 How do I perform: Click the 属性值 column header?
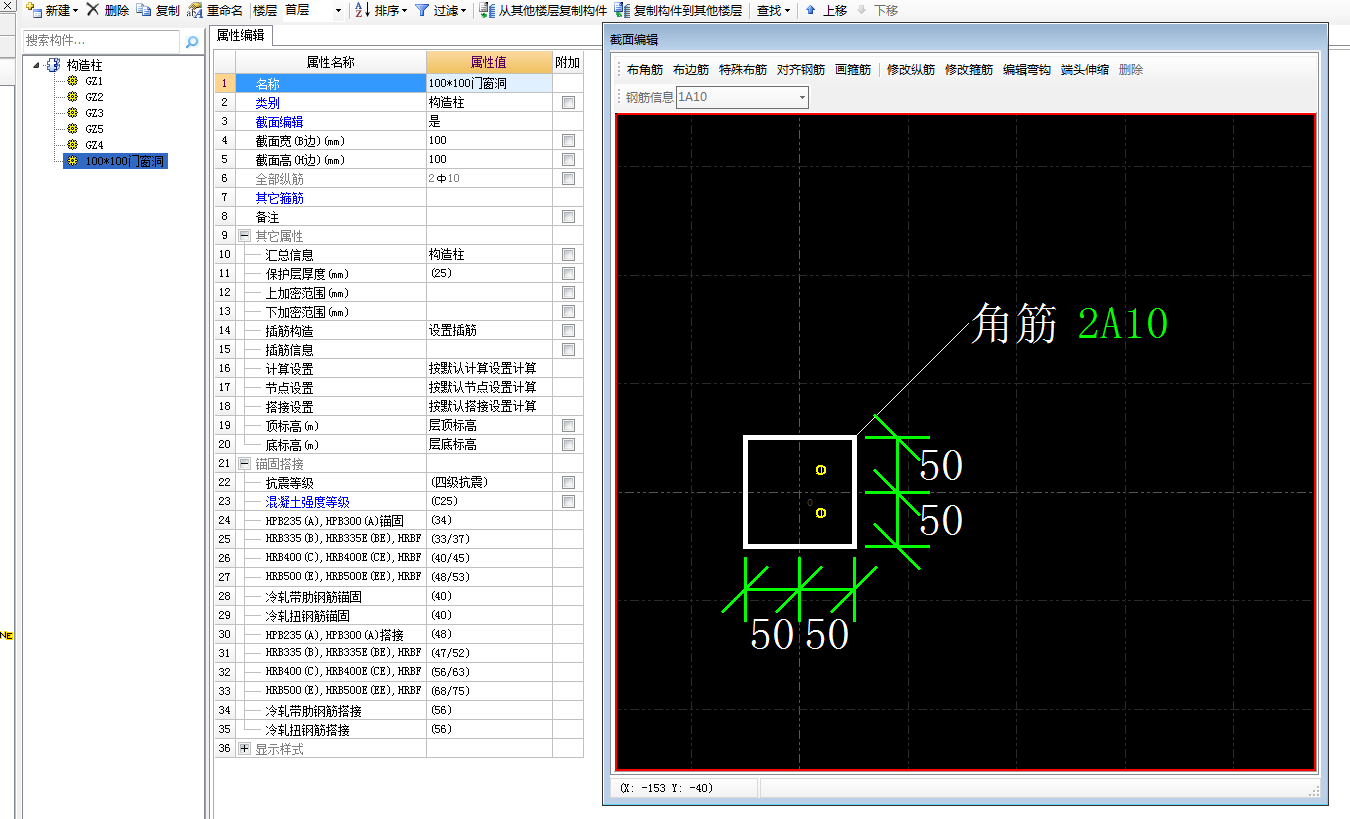(x=489, y=62)
